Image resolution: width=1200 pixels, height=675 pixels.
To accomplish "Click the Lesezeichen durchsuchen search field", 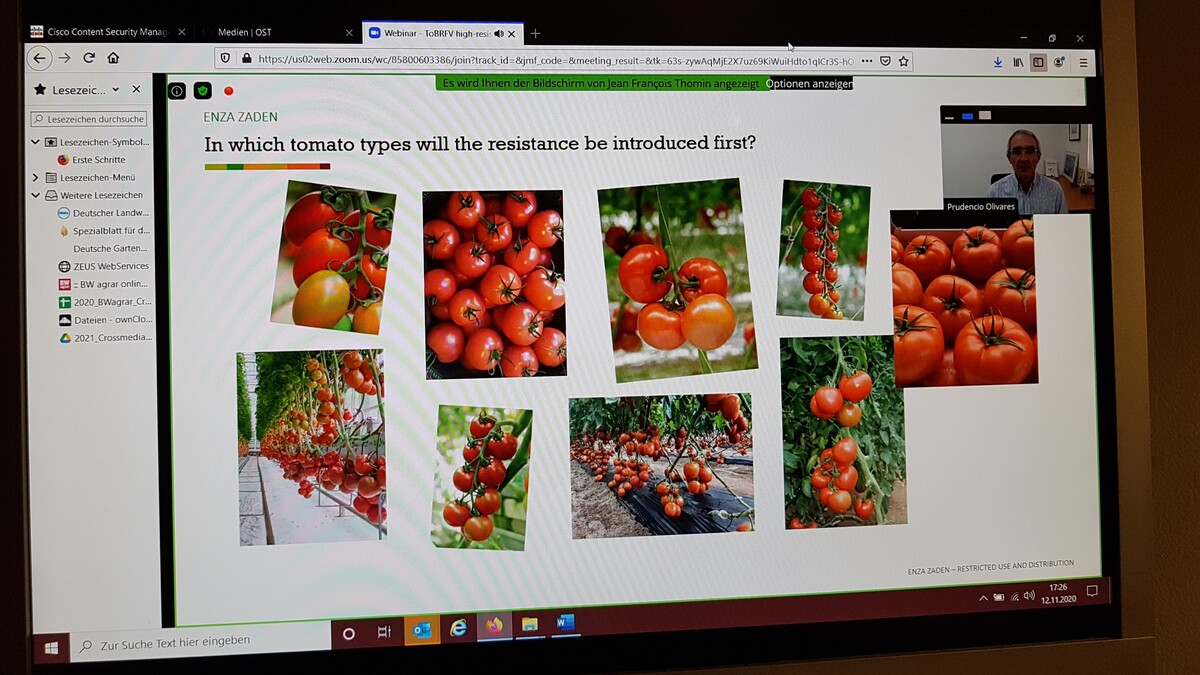I will (x=89, y=119).
